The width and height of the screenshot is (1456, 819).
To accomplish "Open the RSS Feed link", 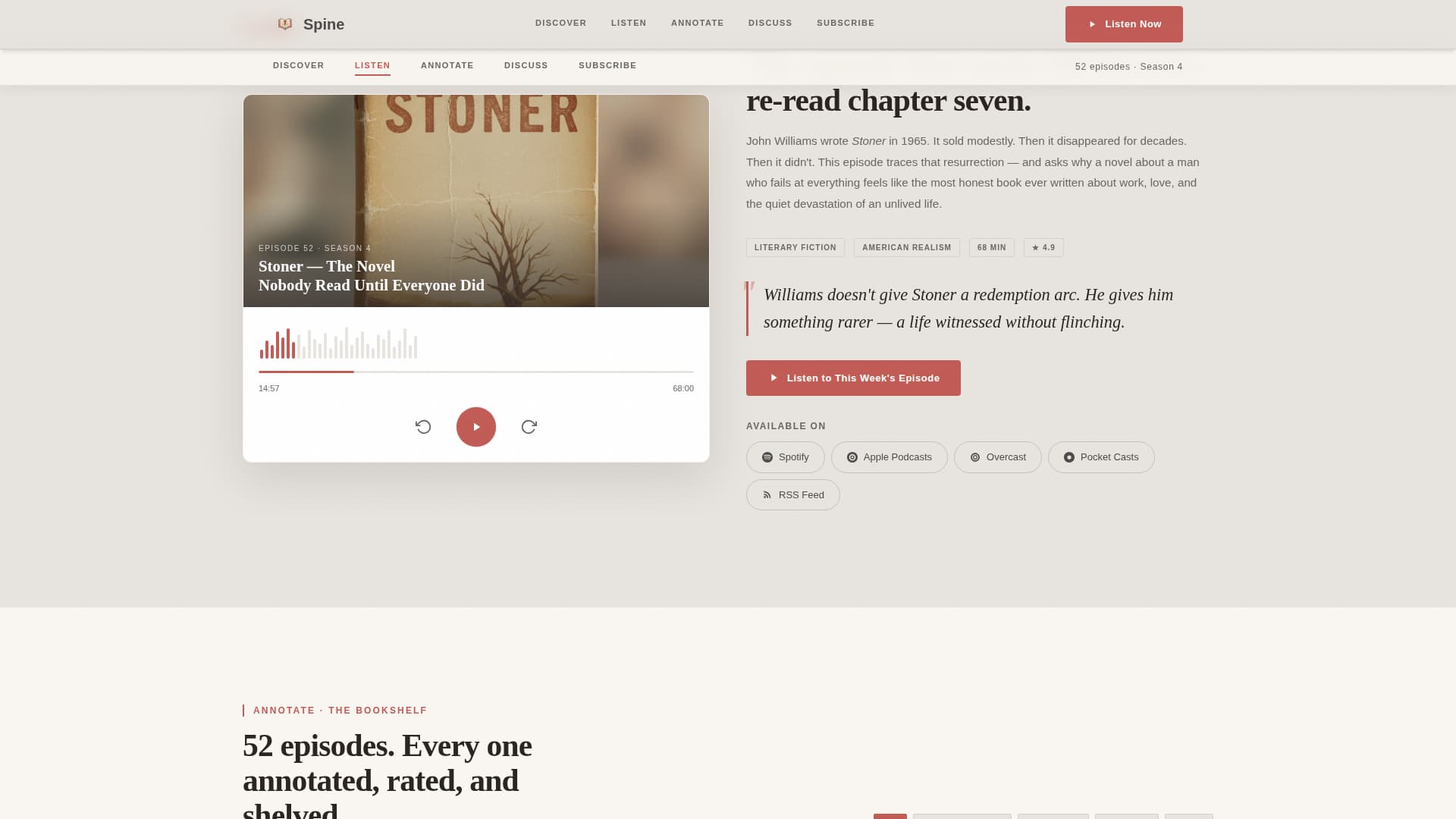I will [x=793, y=495].
